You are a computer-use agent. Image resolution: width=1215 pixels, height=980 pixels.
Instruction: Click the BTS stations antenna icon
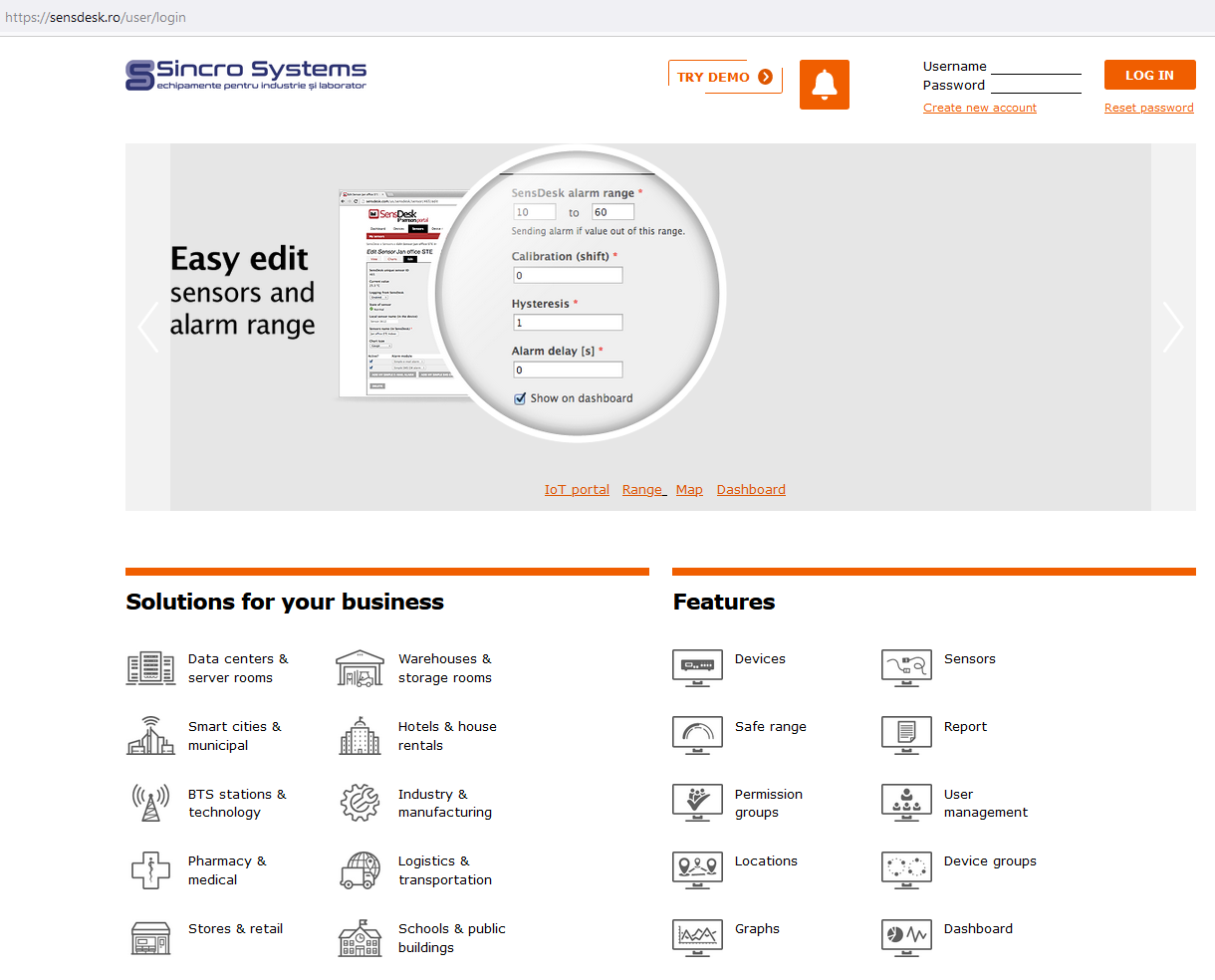coord(151,802)
